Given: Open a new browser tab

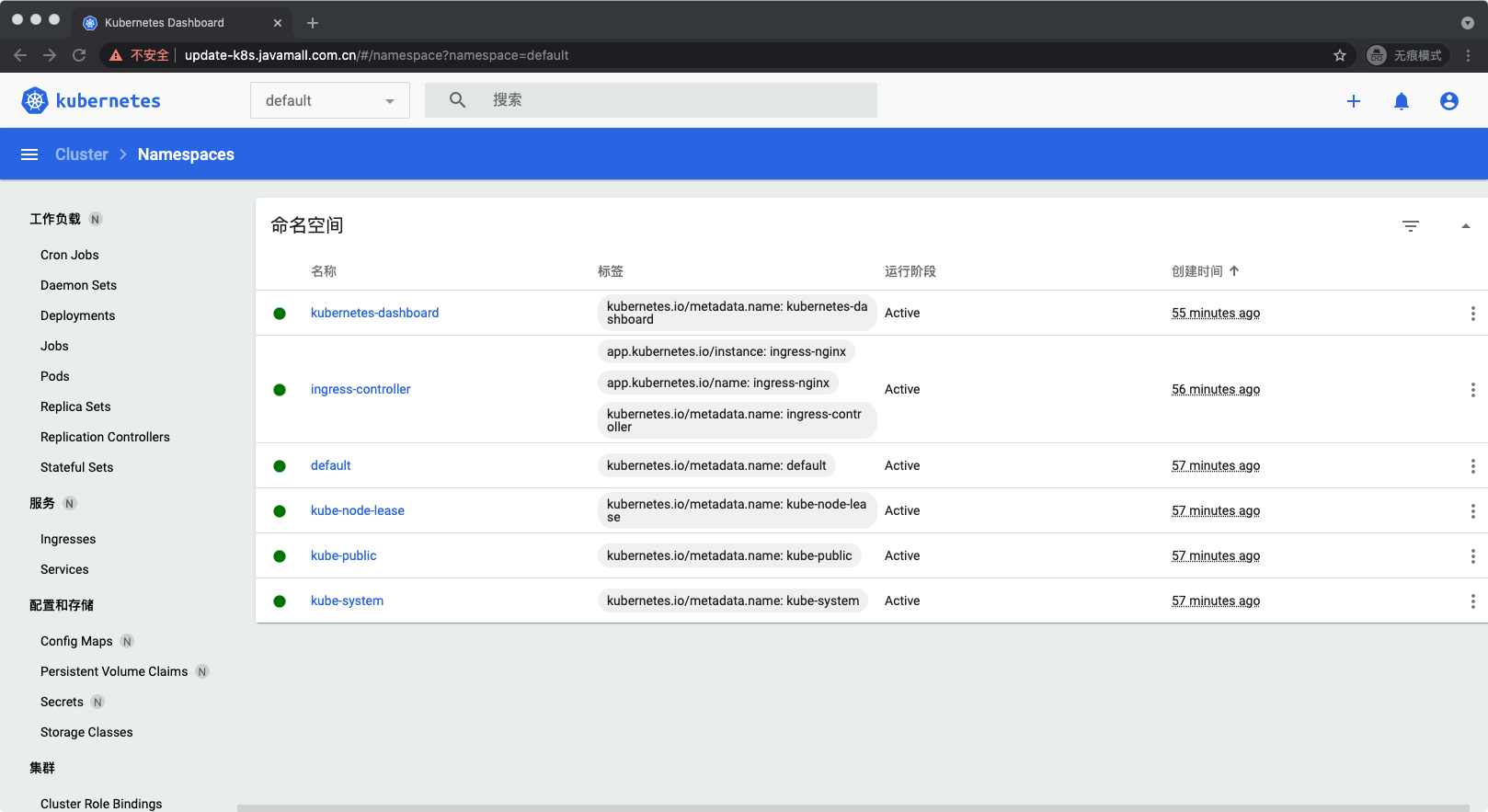Looking at the screenshot, I should pyautogui.click(x=313, y=23).
